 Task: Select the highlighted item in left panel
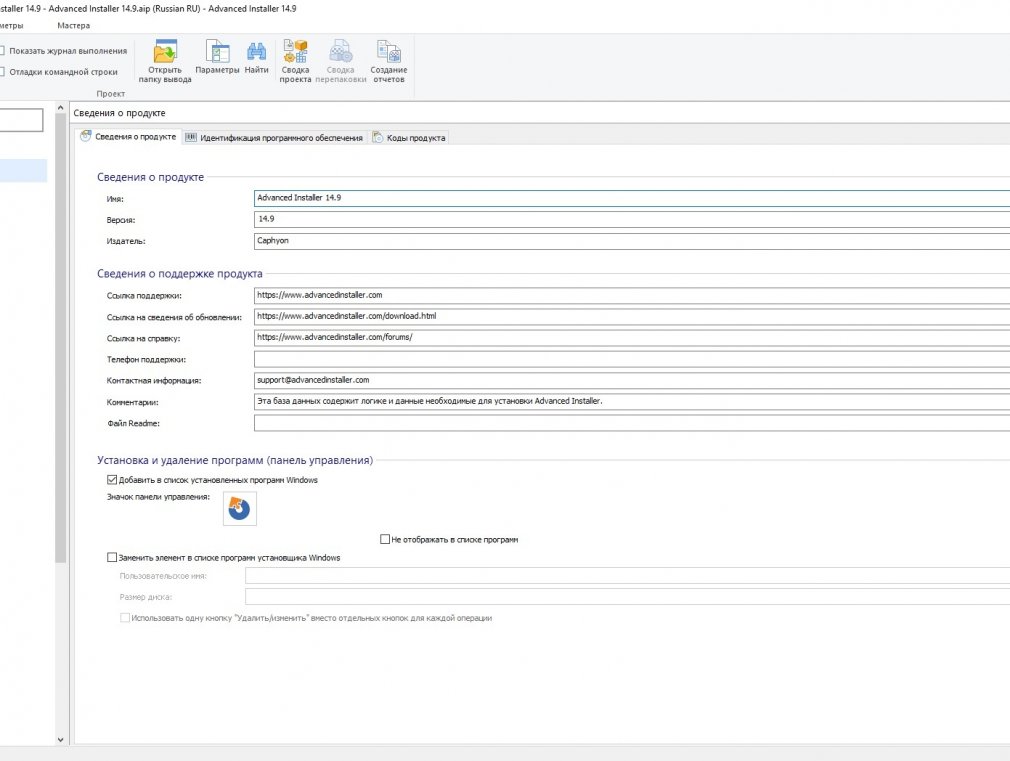point(23,171)
